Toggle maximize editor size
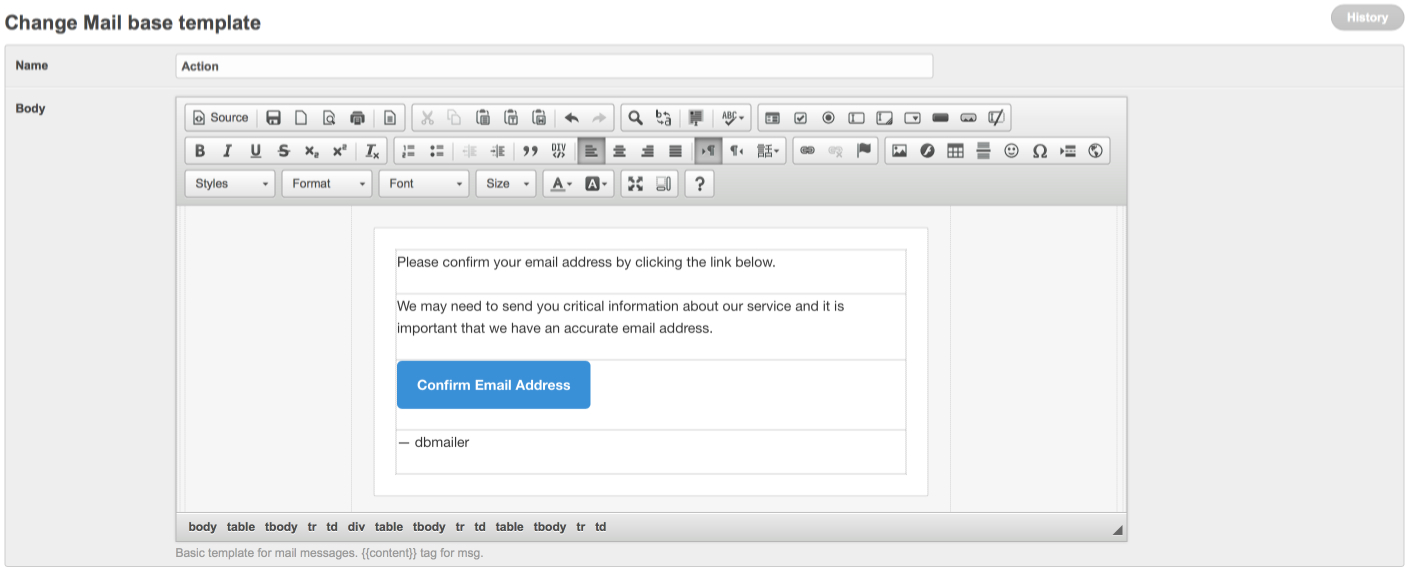The height and width of the screenshot is (572, 1411). 634,184
